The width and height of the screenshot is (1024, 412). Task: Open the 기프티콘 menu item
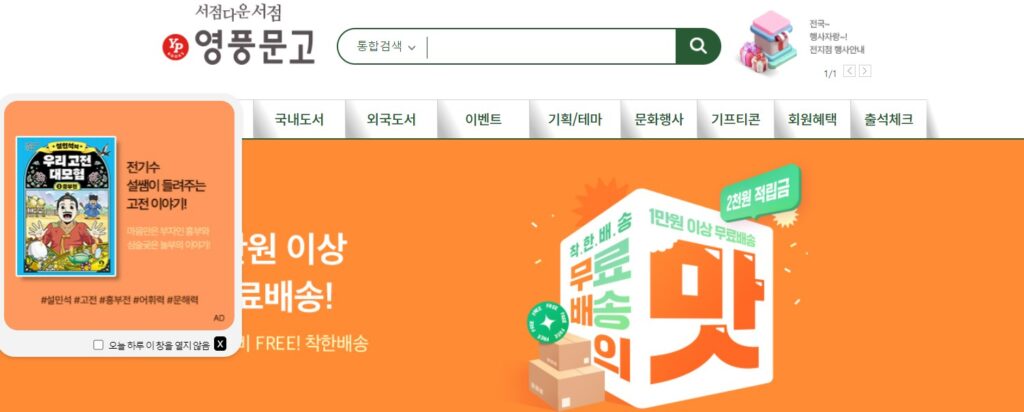pos(735,119)
